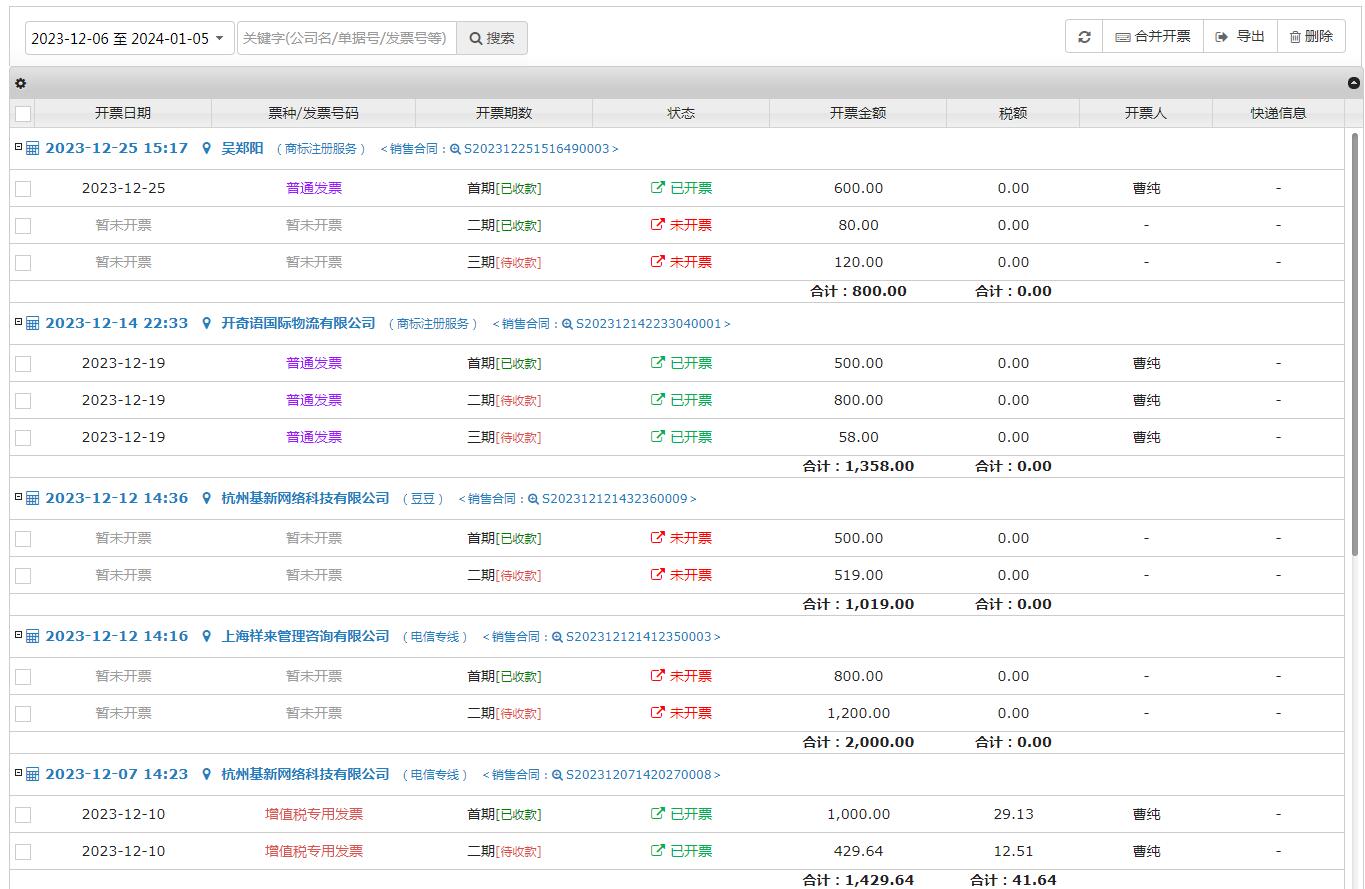Open 已开票 status icon in 429.64 row

pyautogui.click(x=657, y=850)
